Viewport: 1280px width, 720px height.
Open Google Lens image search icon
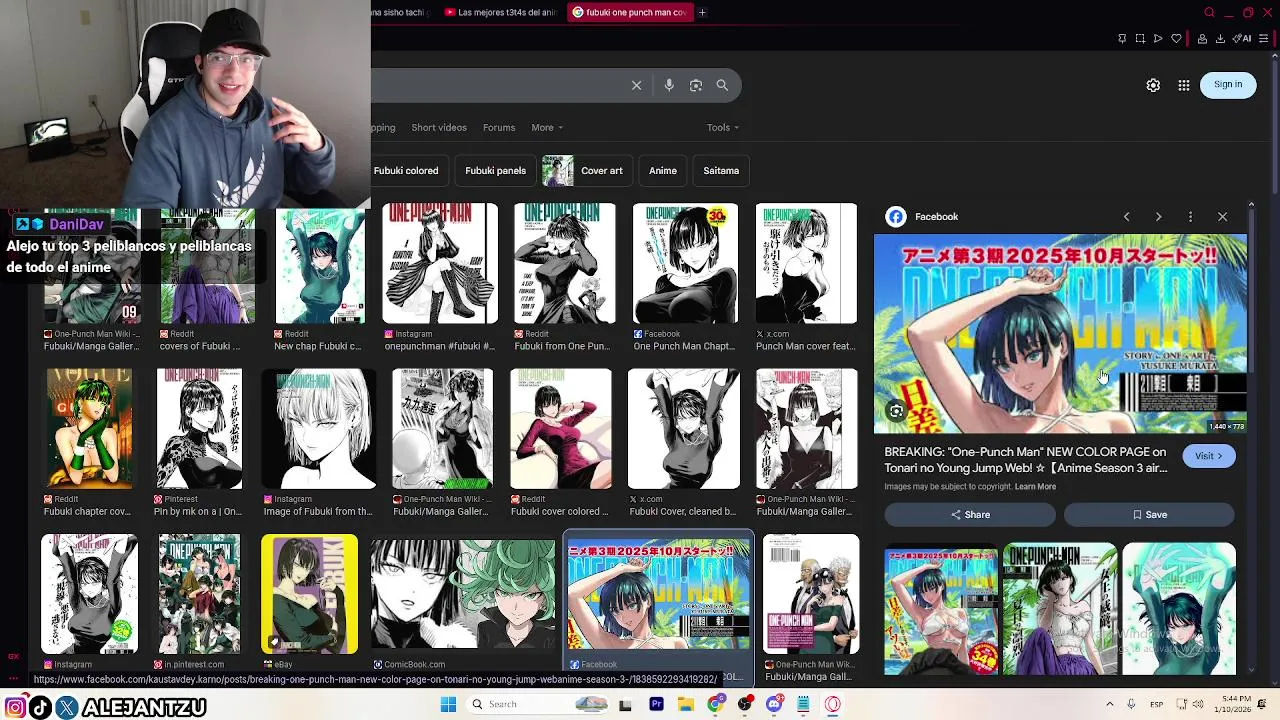click(696, 85)
